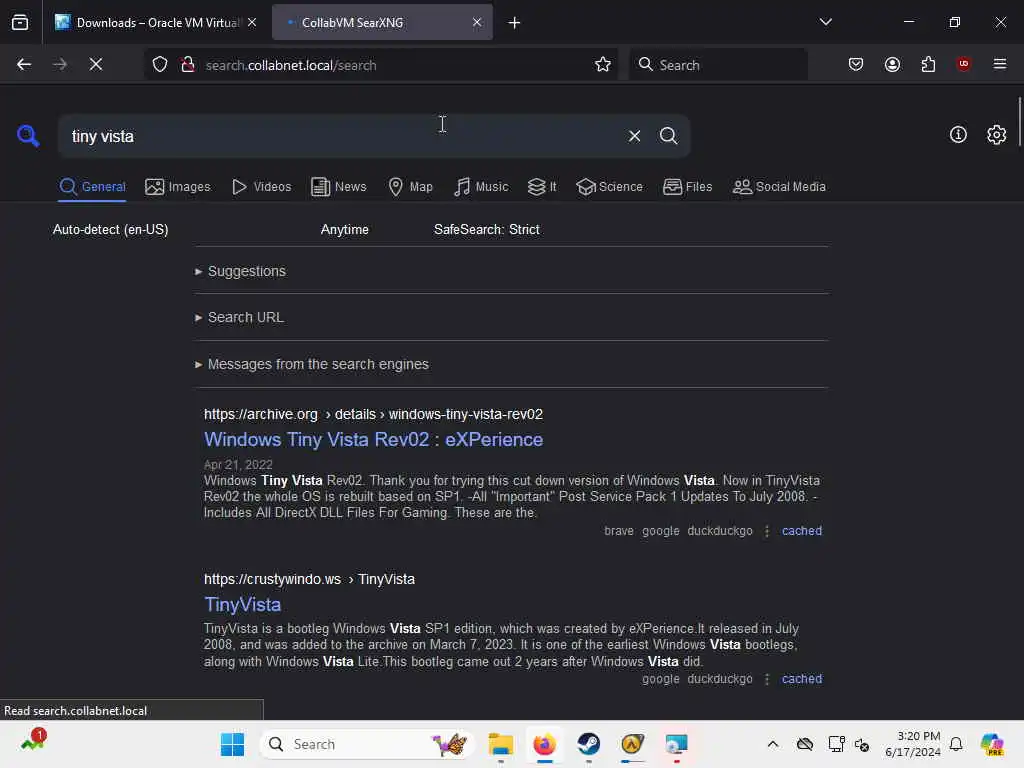Open more options for the archive.org result
Image resolution: width=1024 pixels, height=768 pixels.
tap(767, 531)
